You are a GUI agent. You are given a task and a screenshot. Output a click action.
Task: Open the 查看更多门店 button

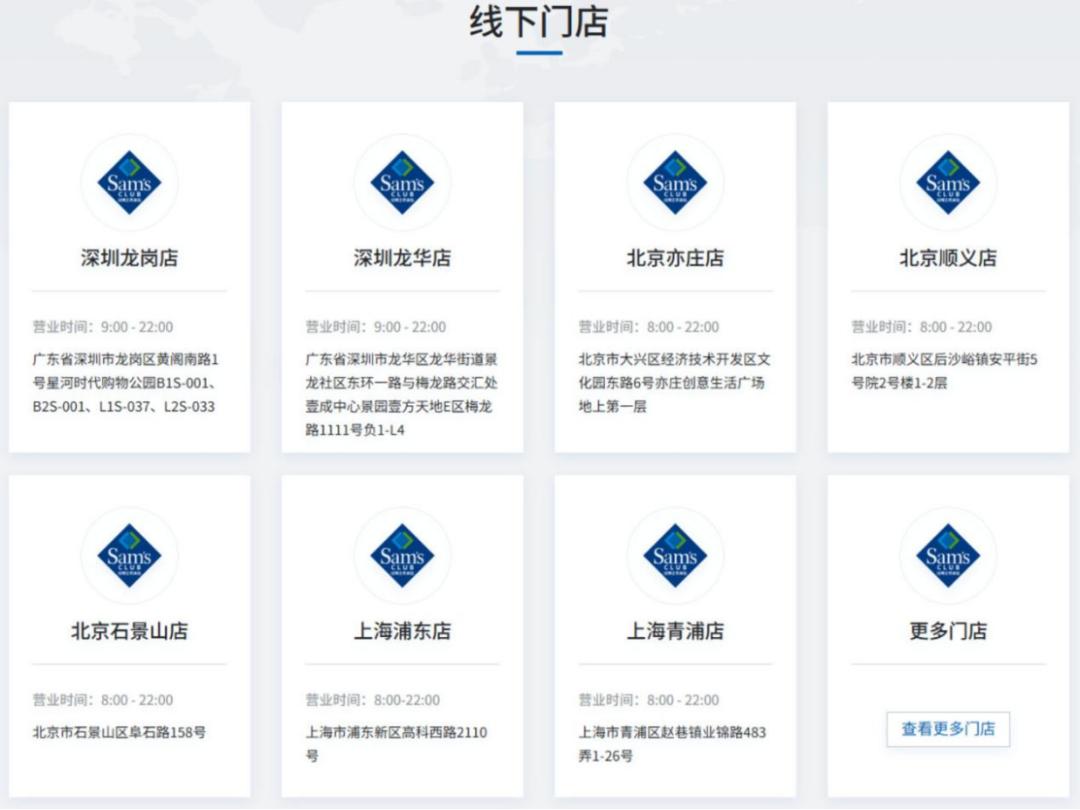point(947,730)
